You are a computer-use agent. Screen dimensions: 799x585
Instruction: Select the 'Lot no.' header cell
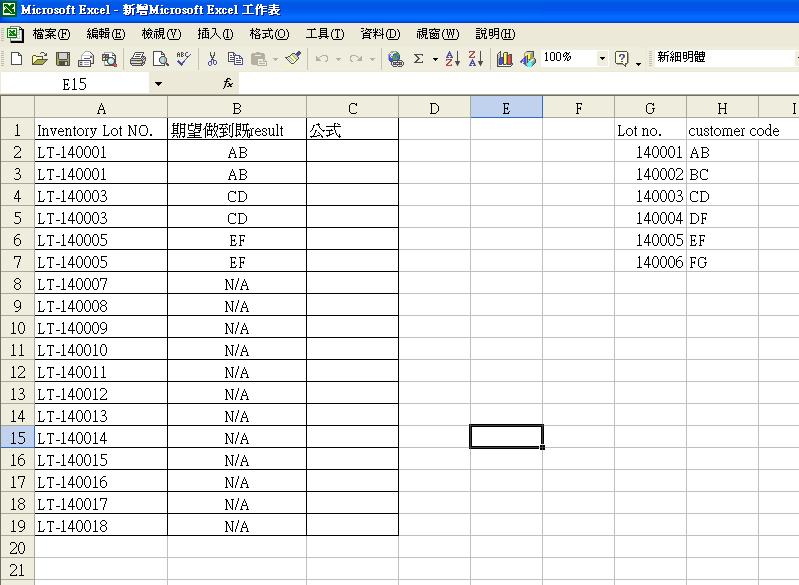tap(650, 130)
